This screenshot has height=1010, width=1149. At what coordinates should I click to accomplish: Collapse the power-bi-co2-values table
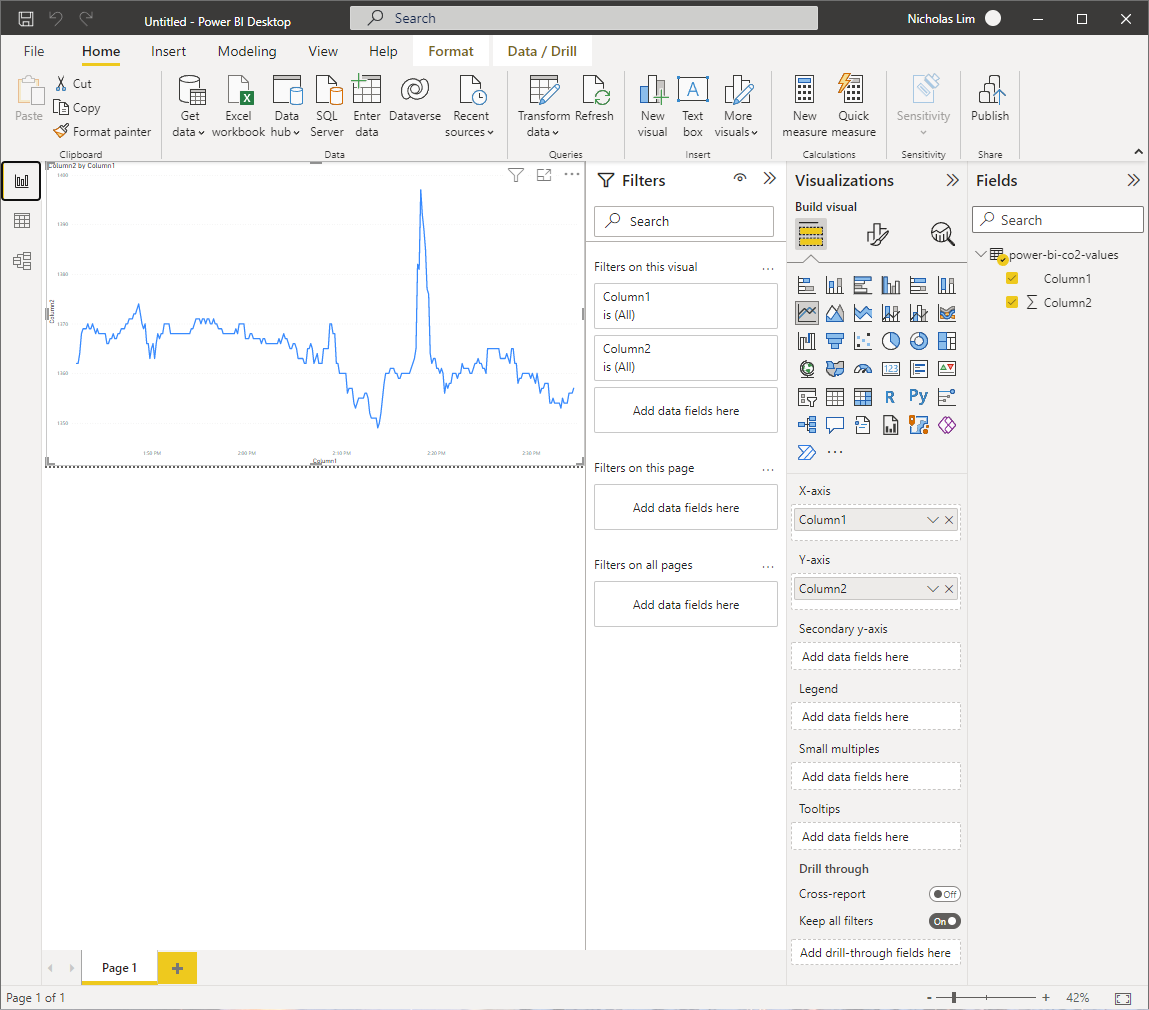tap(981, 254)
